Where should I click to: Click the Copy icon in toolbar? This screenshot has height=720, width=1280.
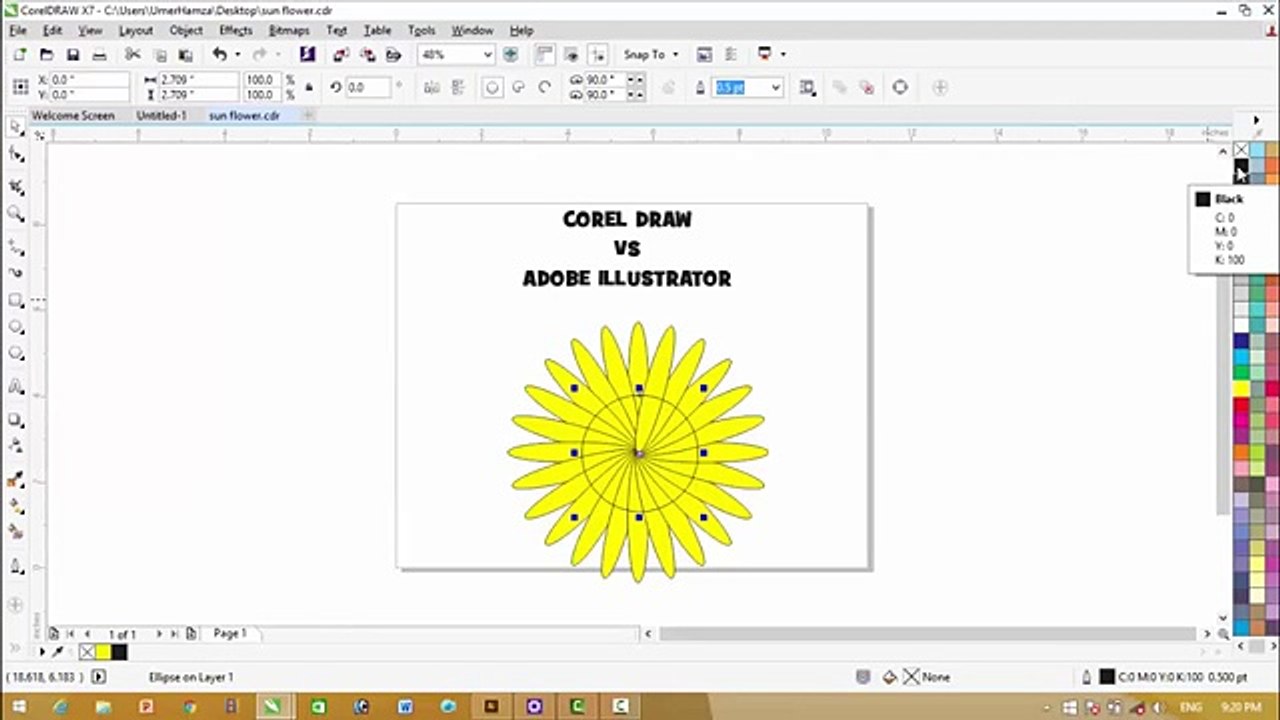pyautogui.click(x=160, y=55)
